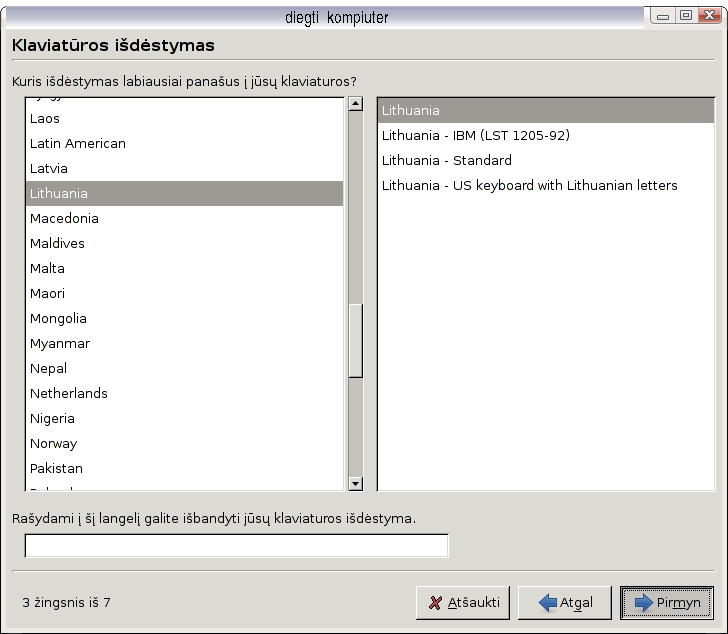
Task: Click the Atgal back button
Action: tap(564, 603)
